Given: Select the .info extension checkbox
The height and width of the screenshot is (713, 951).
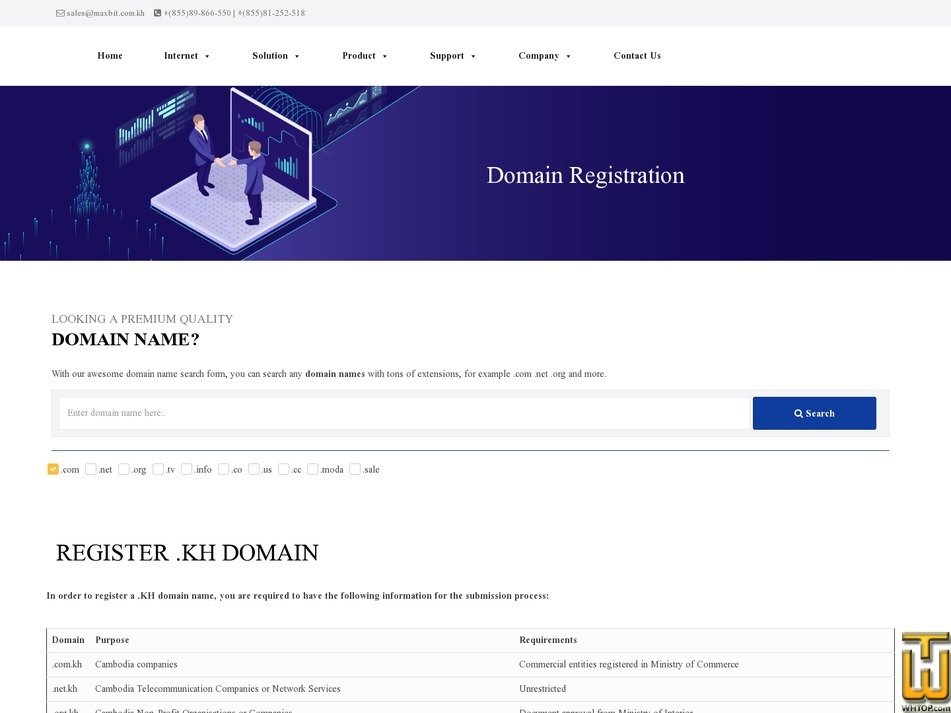Looking at the screenshot, I should click(186, 469).
